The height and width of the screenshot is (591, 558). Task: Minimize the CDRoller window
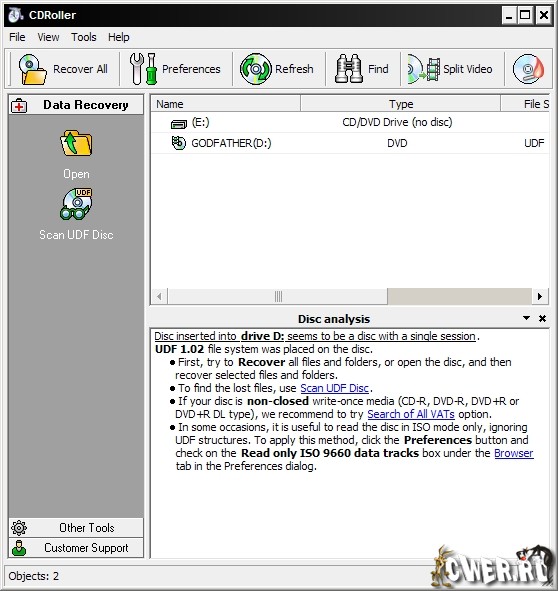[x=509, y=15]
